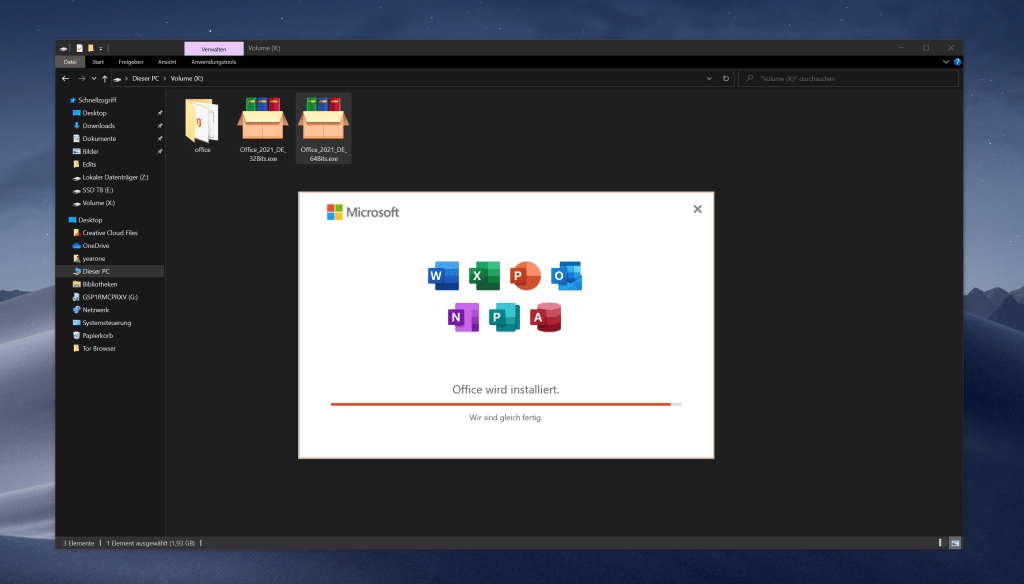Click the properties quick access icon
The height and width of the screenshot is (584, 1024).
(80, 48)
